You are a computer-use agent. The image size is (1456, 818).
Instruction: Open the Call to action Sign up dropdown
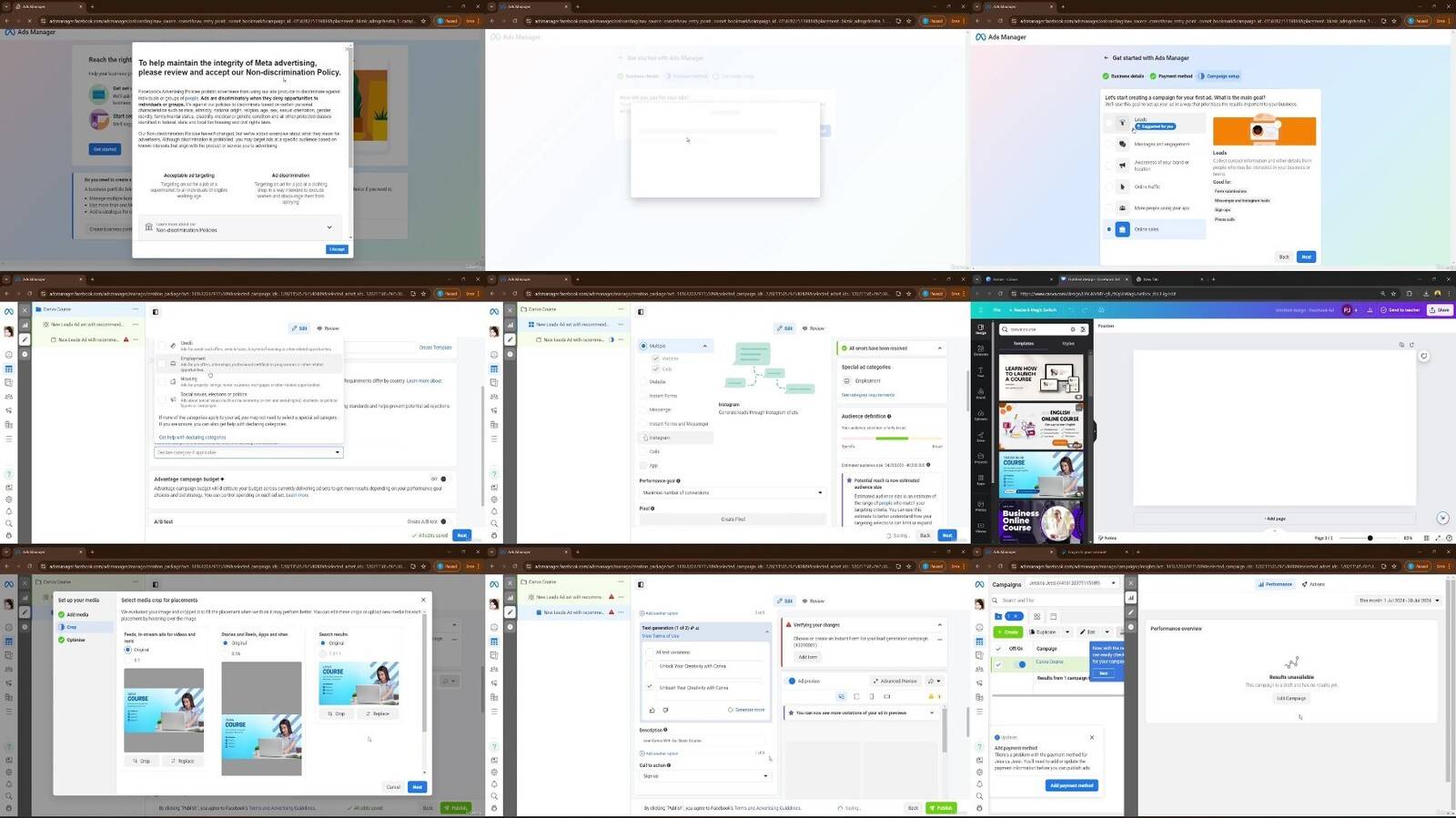click(705, 776)
